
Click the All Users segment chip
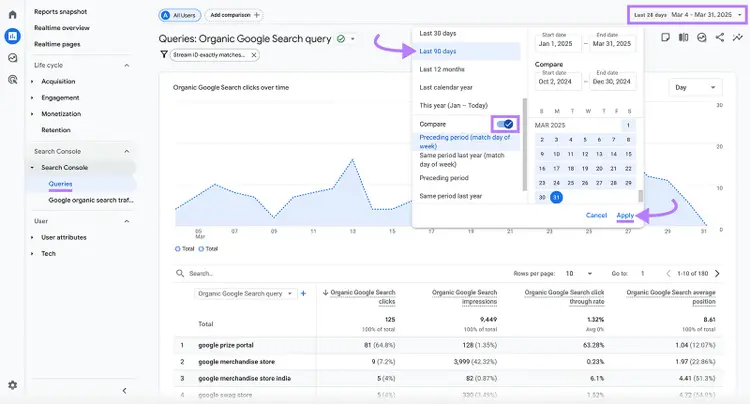click(179, 15)
